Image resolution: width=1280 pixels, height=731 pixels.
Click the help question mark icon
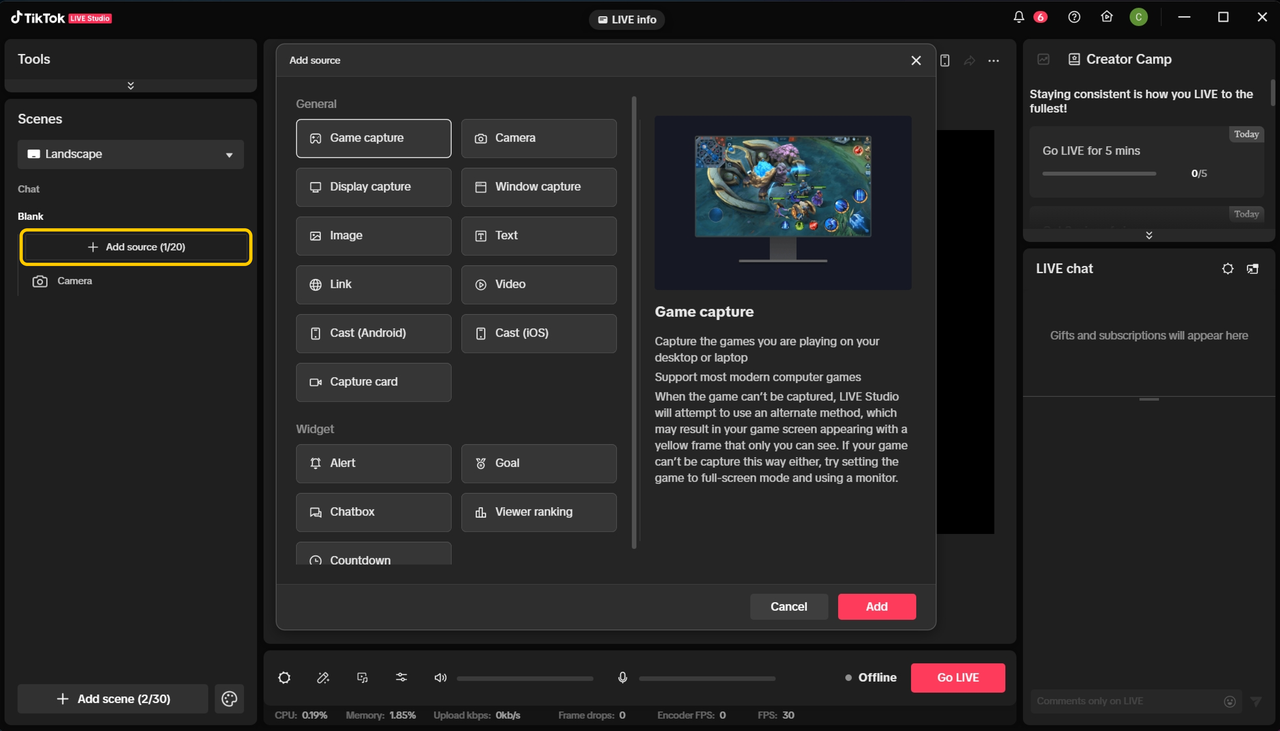click(x=1074, y=17)
